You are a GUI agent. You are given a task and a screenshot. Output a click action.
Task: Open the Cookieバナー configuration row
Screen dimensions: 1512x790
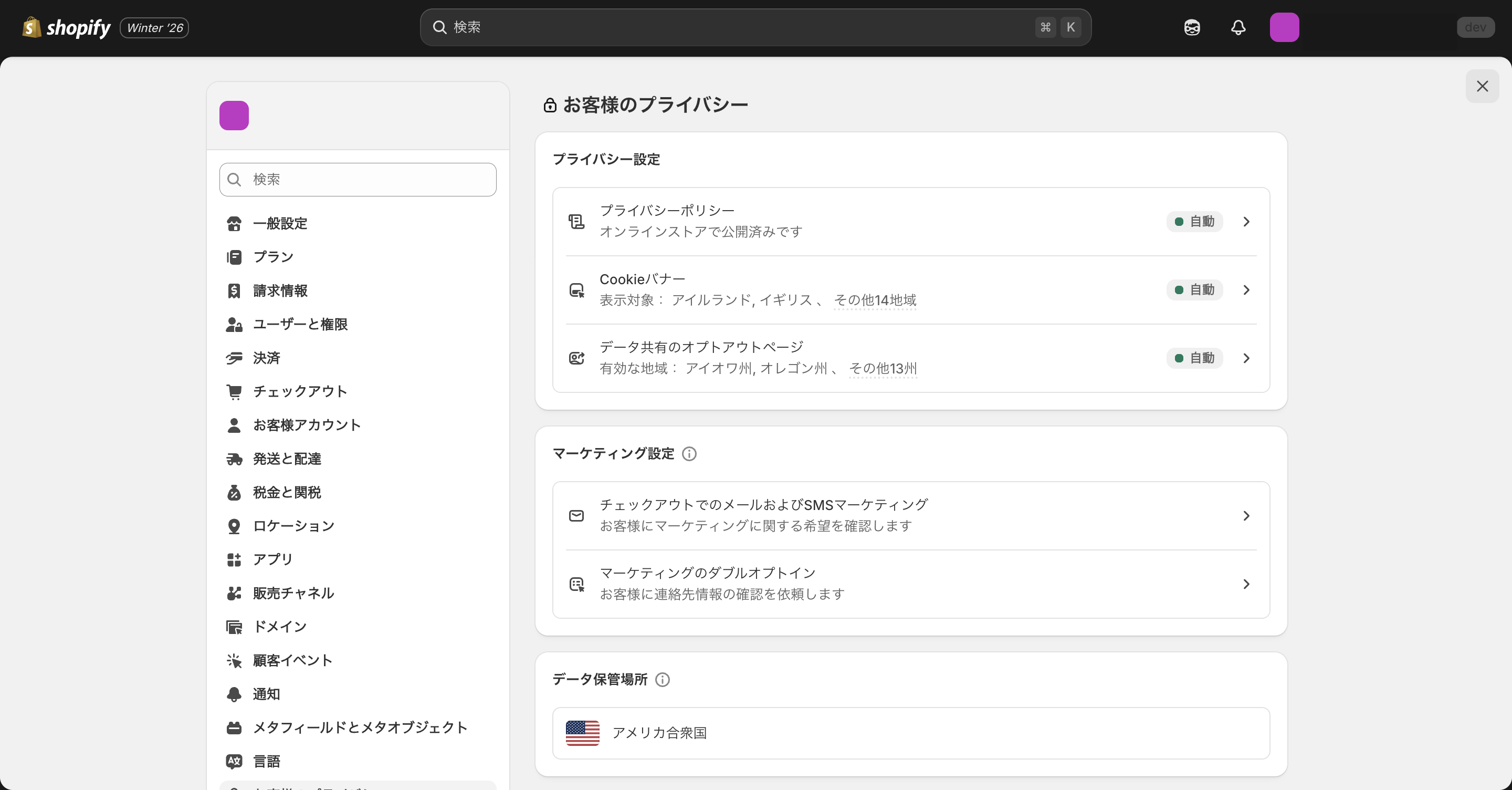(910, 289)
